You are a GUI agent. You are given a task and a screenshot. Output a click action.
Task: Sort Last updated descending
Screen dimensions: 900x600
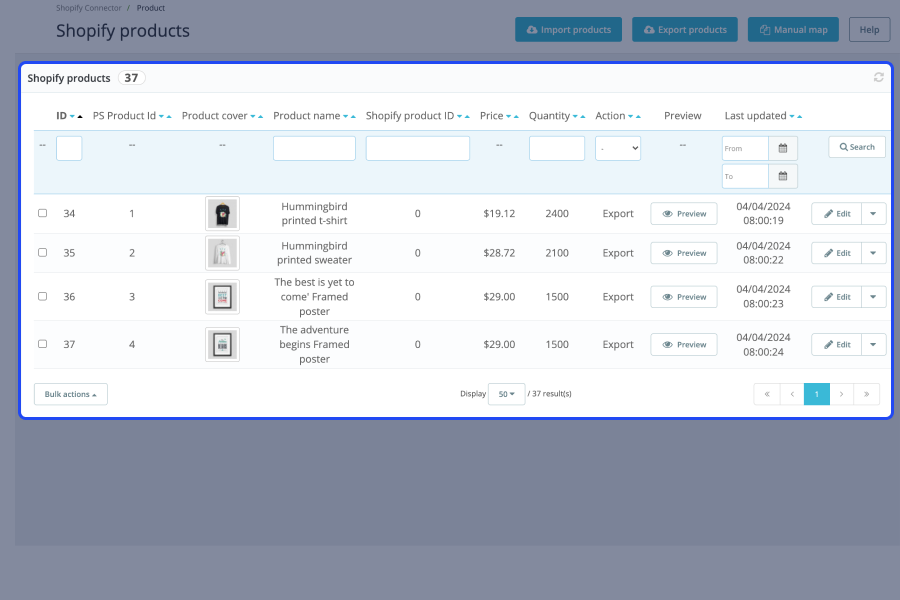click(x=792, y=117)
